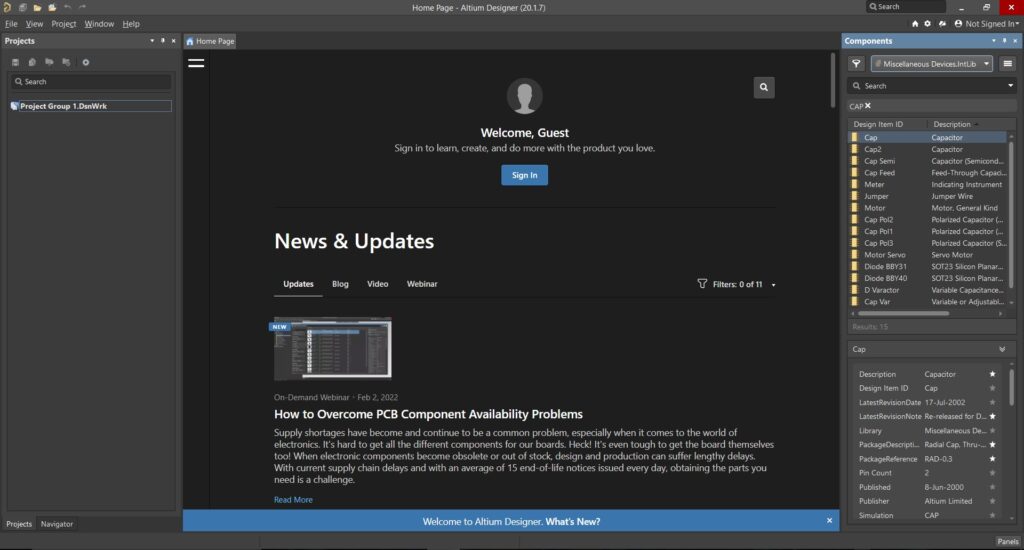Open the Miscellaneous Devices.IntLib library dropdown

click(932, 63)
